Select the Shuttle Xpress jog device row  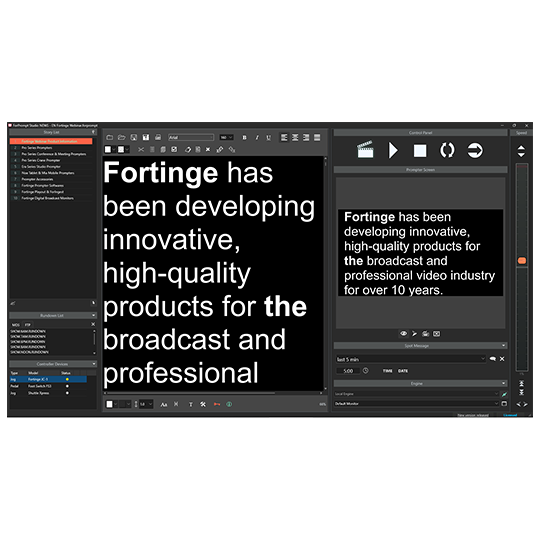click(x=48, y=393)
